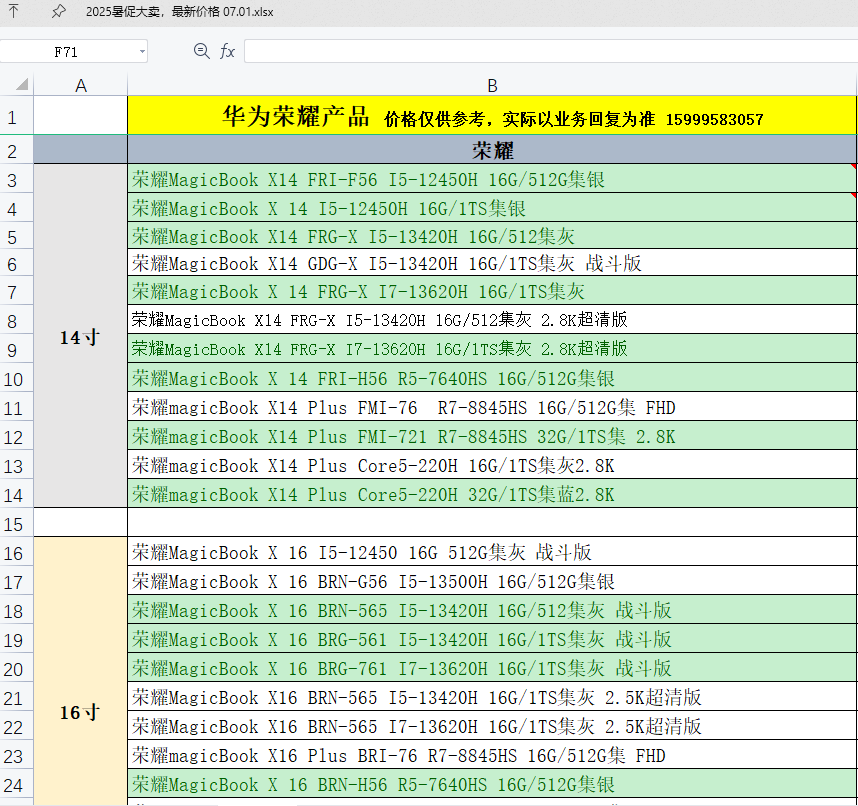The height and width of the screenshot is (806, 858).
Task: Select cell X 14 I5-12450H 16G/1TS集银
Action: point(492,207)
